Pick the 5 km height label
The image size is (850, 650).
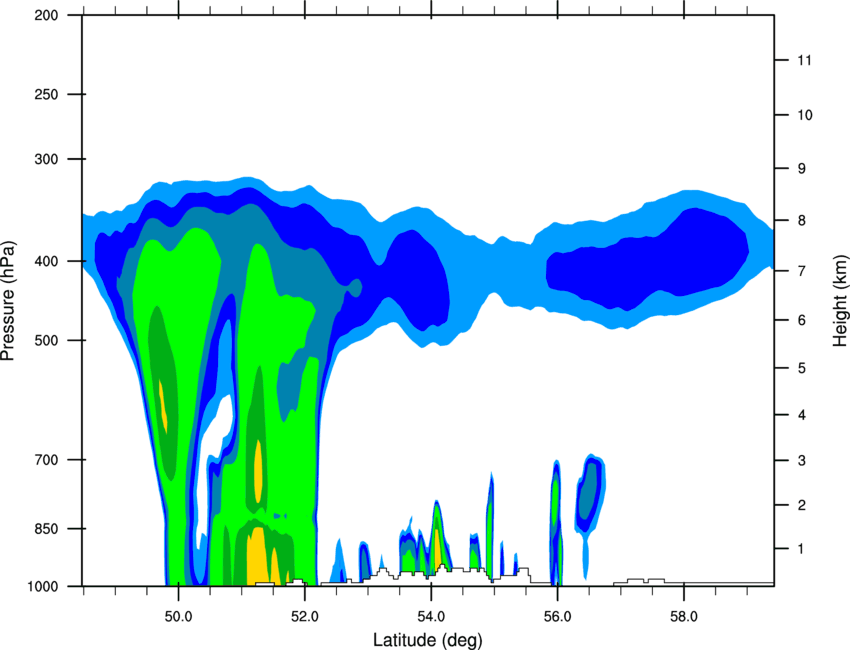(802, 368)
